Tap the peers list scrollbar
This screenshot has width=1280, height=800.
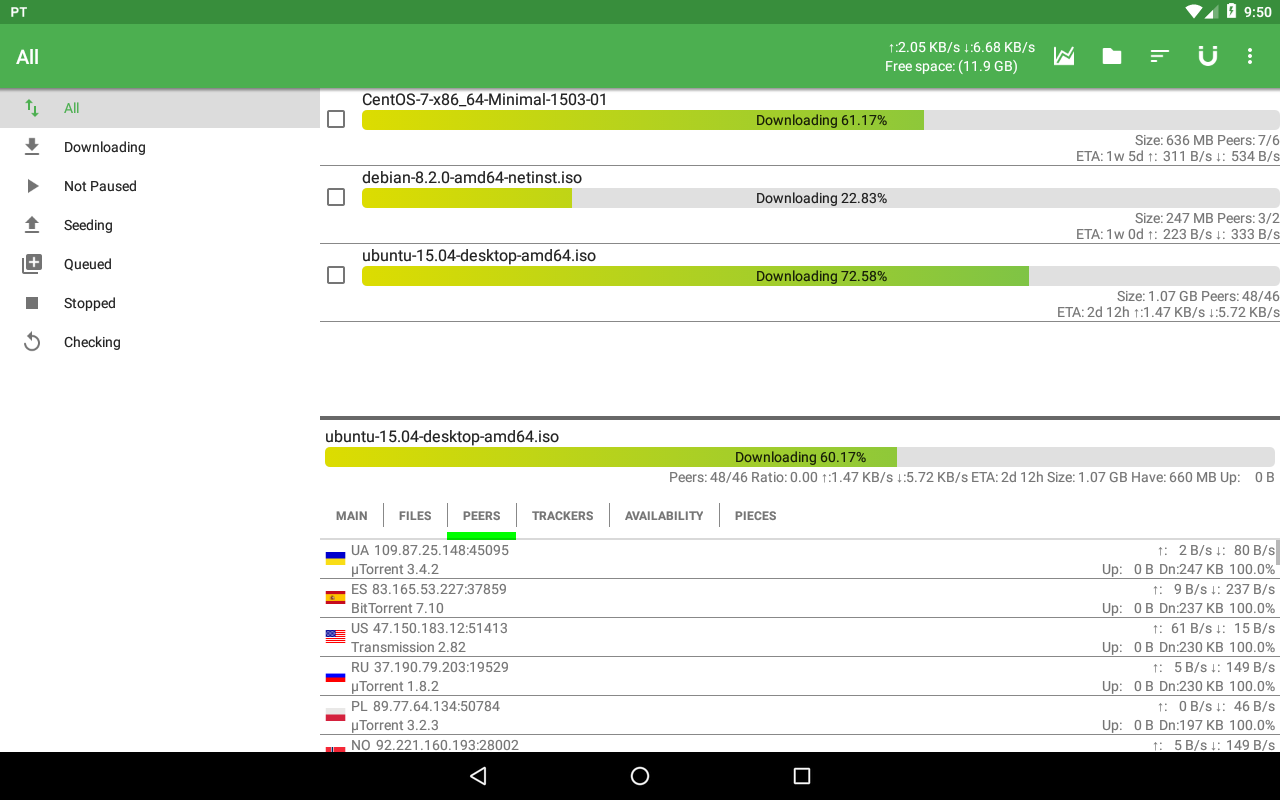(1277, 552)
